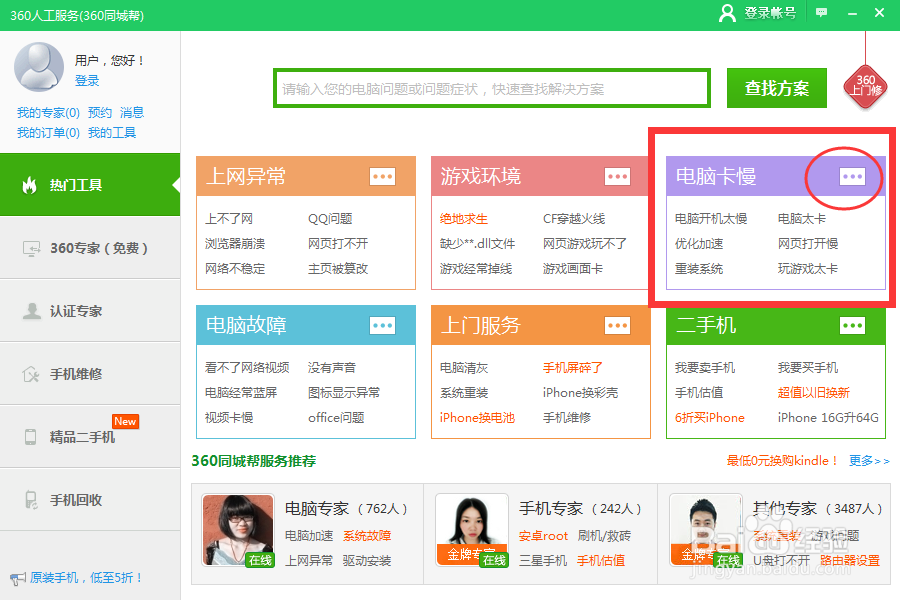Screen dimensions: 900x600
Task: Click the user avatar picture
Action: click(39, 67)
